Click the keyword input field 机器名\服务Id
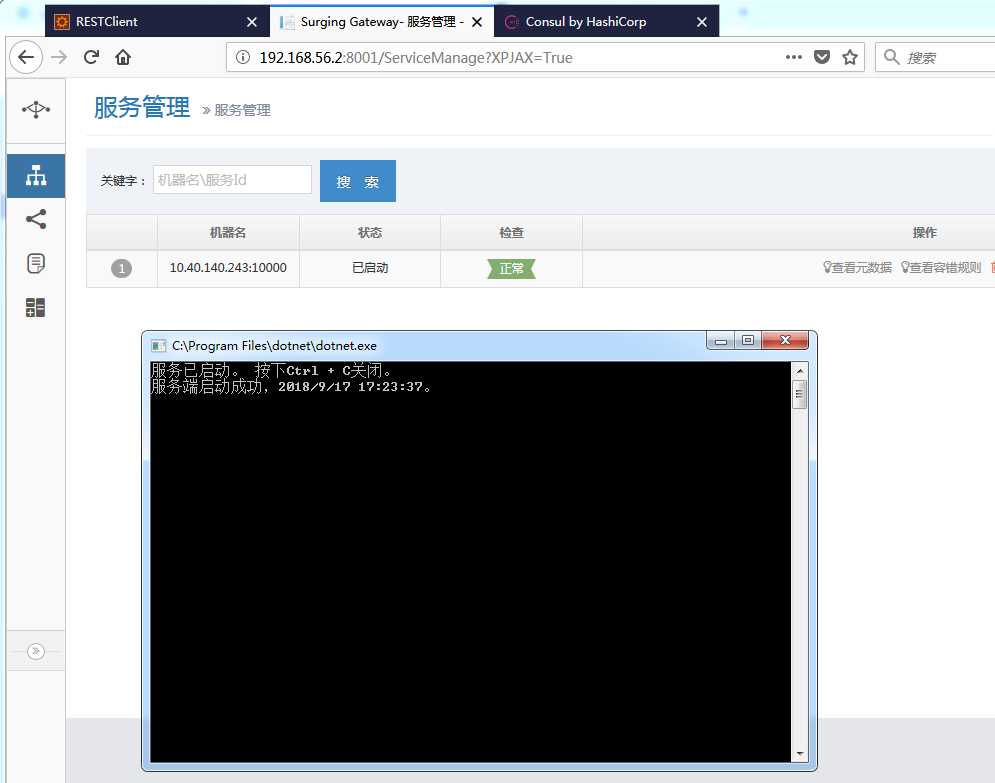This screenshot has height=783, width=995. point(232,180)
